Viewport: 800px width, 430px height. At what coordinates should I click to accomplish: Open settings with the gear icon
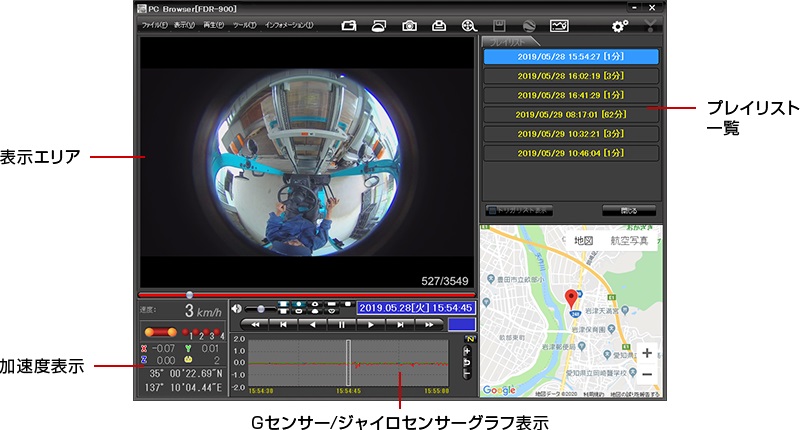click(x=620, y=25)
